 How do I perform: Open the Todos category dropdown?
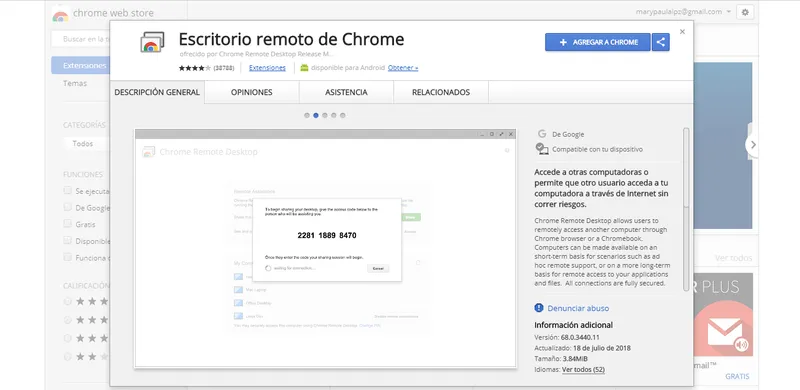coord(87,144)
